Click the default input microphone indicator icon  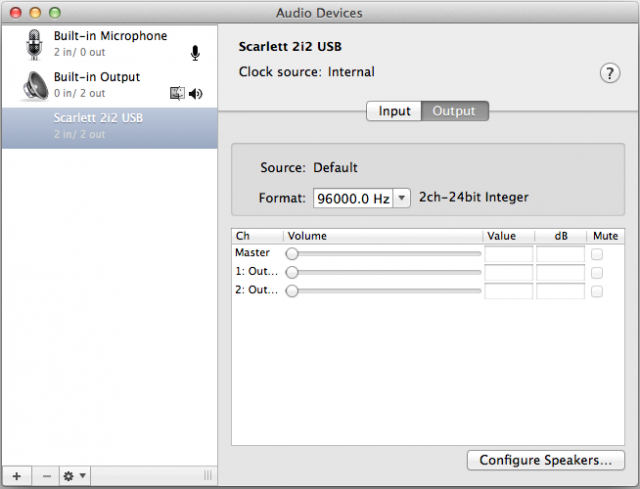(x=196, y=53)
